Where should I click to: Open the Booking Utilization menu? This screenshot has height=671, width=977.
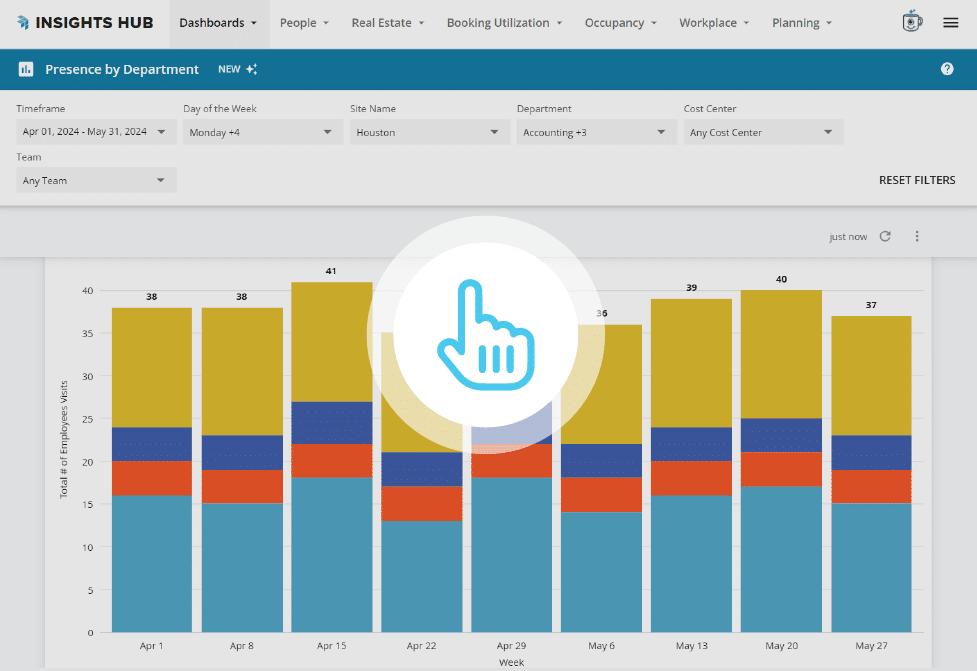504,23
